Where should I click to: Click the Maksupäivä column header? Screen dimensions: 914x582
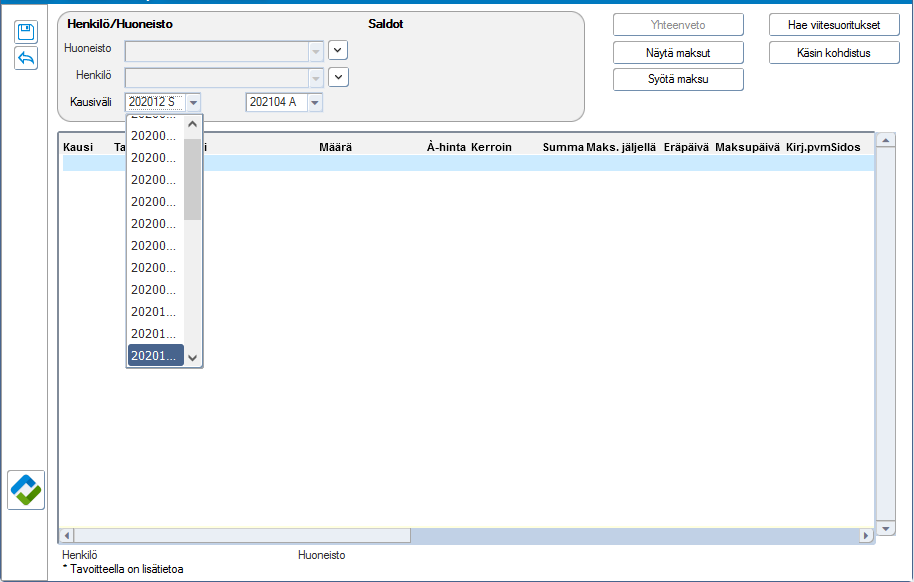tap(747, 147)
